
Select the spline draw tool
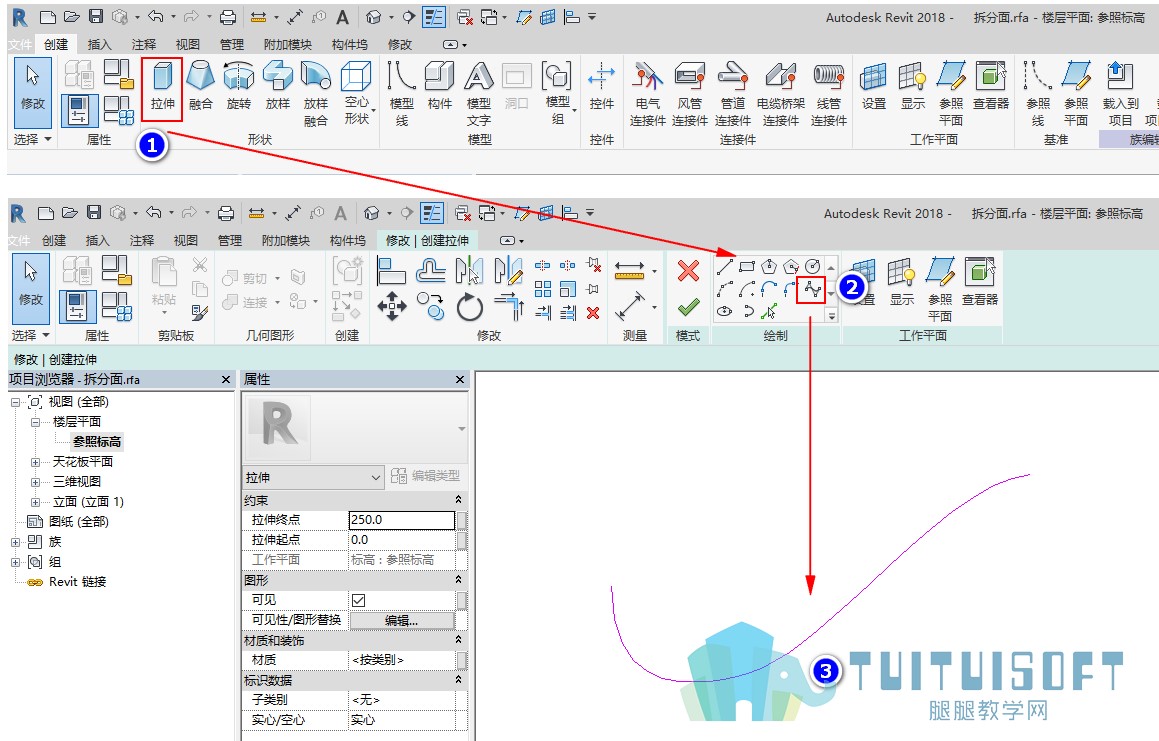click(x=812, y=289)
